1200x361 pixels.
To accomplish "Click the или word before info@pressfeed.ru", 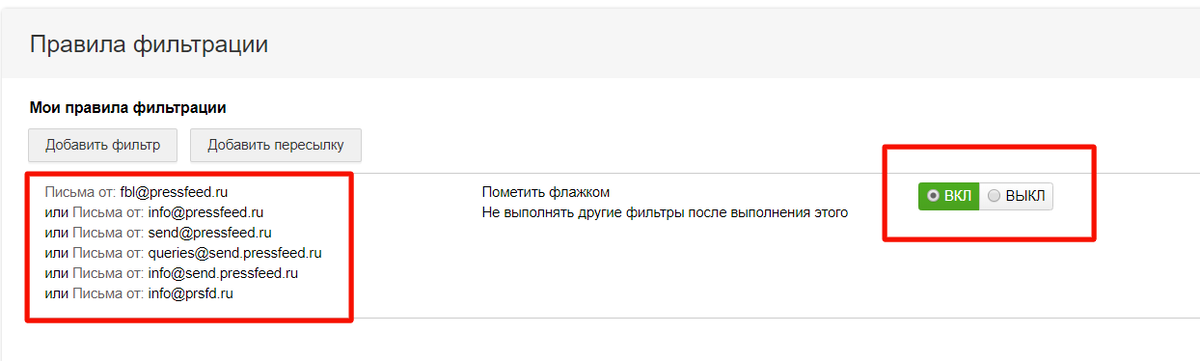I will (57, 212).
